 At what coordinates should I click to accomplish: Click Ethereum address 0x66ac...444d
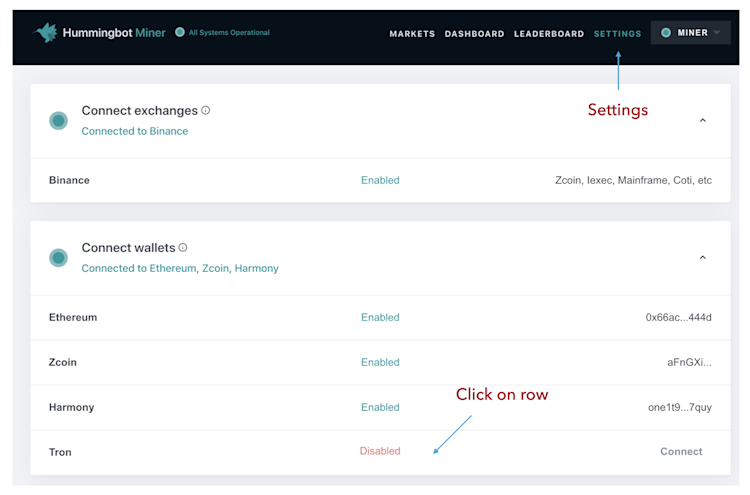pyautogui.click(x=678, y=318)
